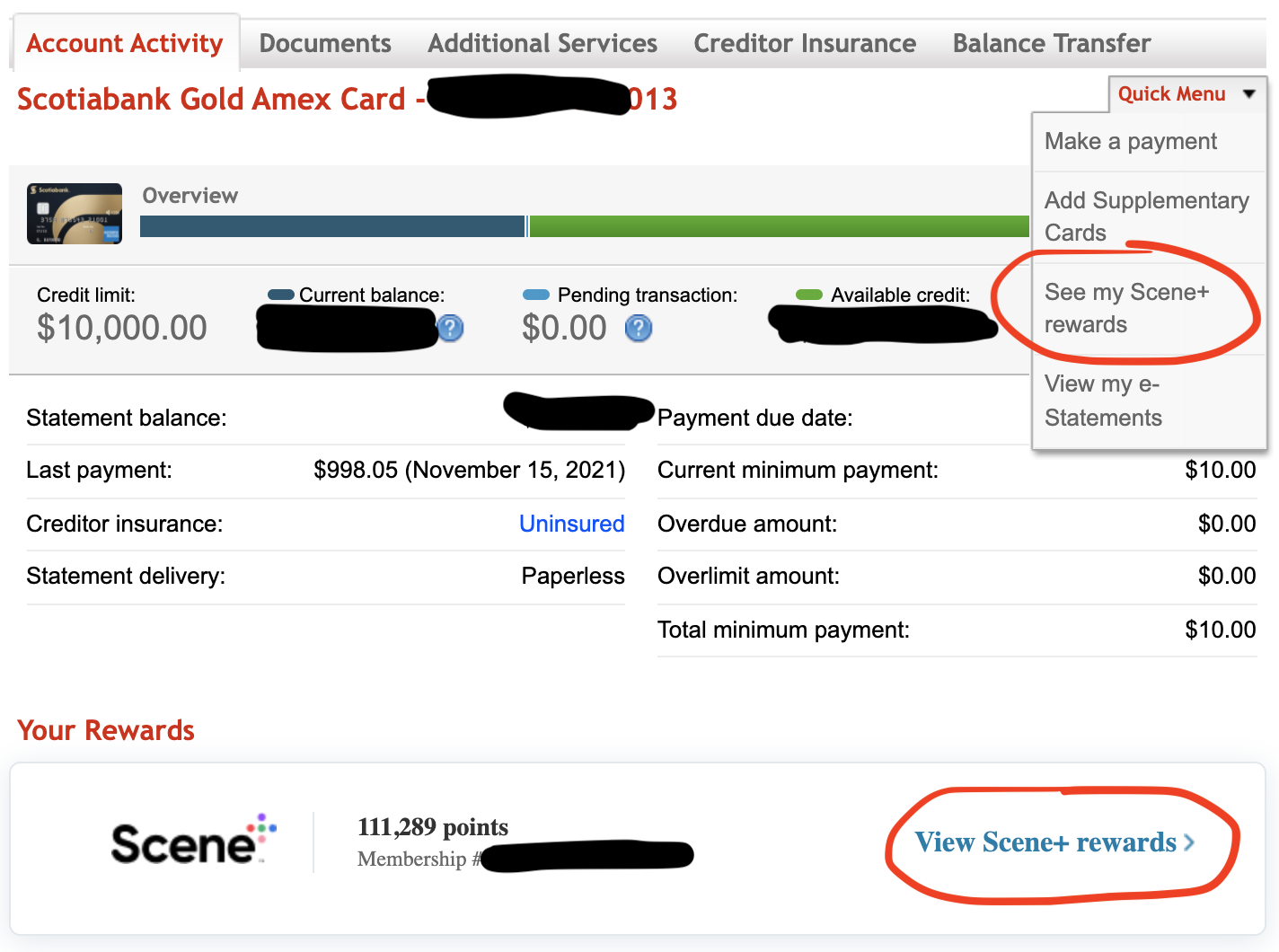
Task: Click the Uninsured creditor insurance link
Action: point(572,524)
